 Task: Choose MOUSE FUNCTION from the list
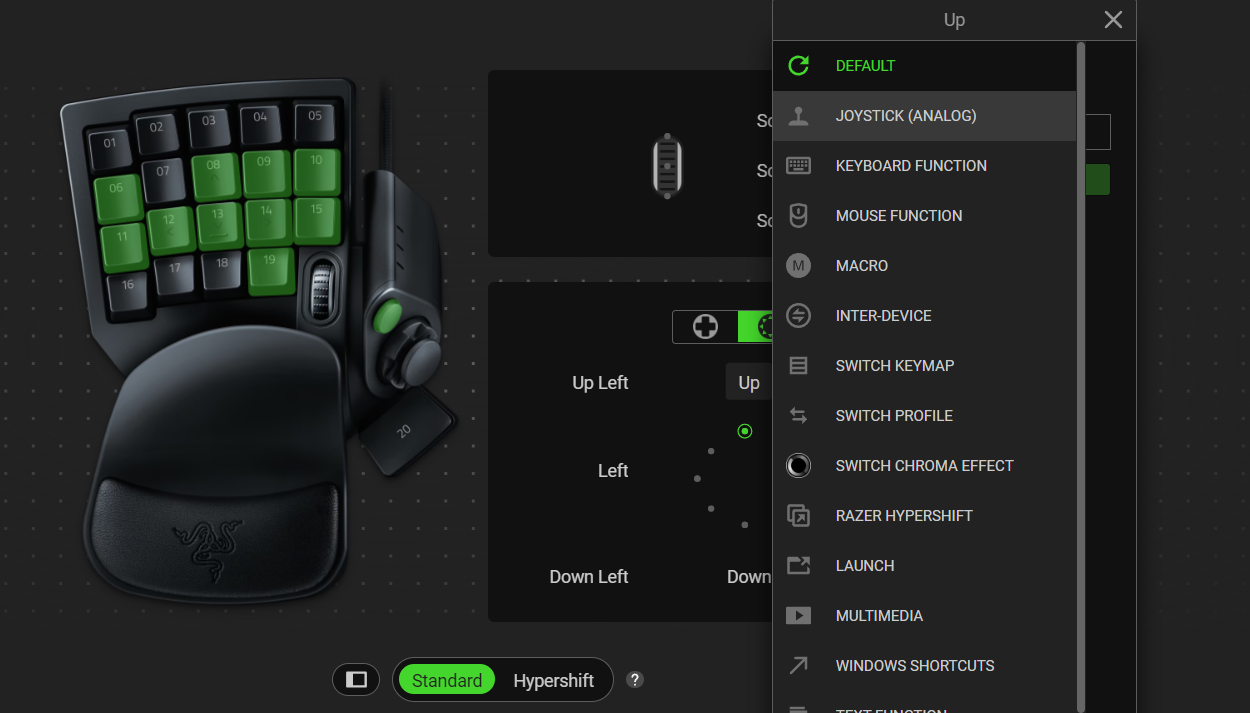(925, 216)
